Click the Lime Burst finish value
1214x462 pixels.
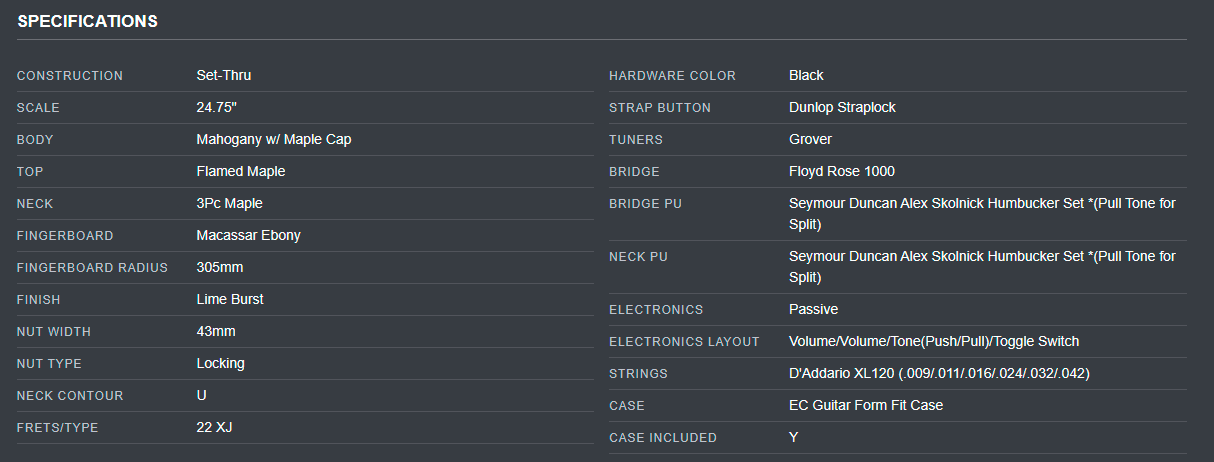[230, 299]
